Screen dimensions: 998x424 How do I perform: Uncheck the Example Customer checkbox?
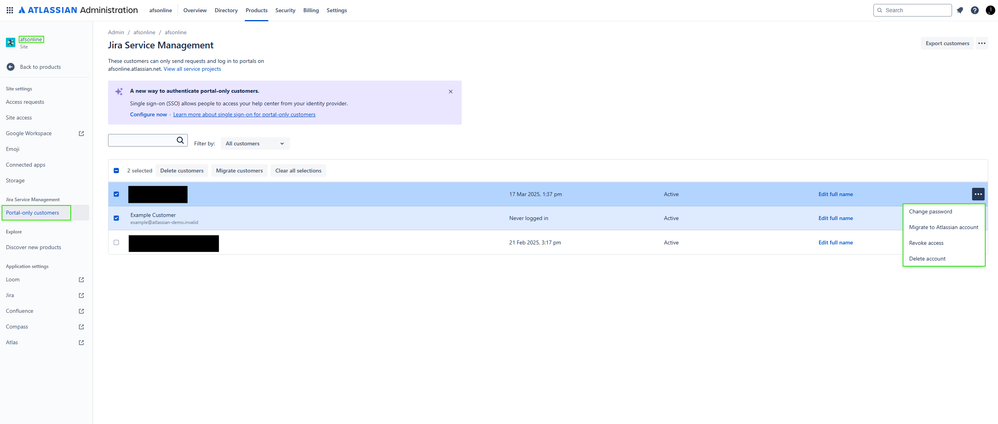(116, 218)
